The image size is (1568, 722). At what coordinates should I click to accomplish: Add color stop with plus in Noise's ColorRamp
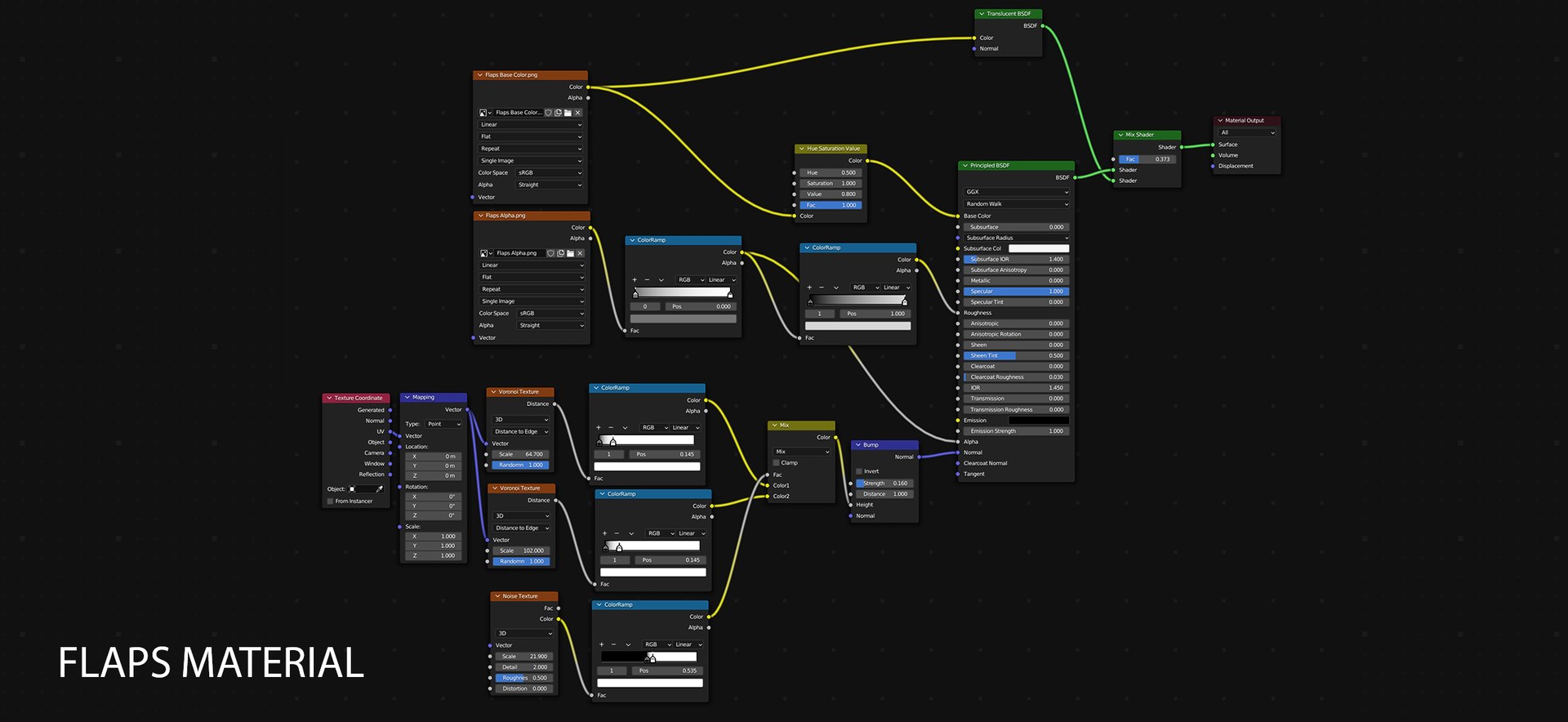[x=602, y=644]
